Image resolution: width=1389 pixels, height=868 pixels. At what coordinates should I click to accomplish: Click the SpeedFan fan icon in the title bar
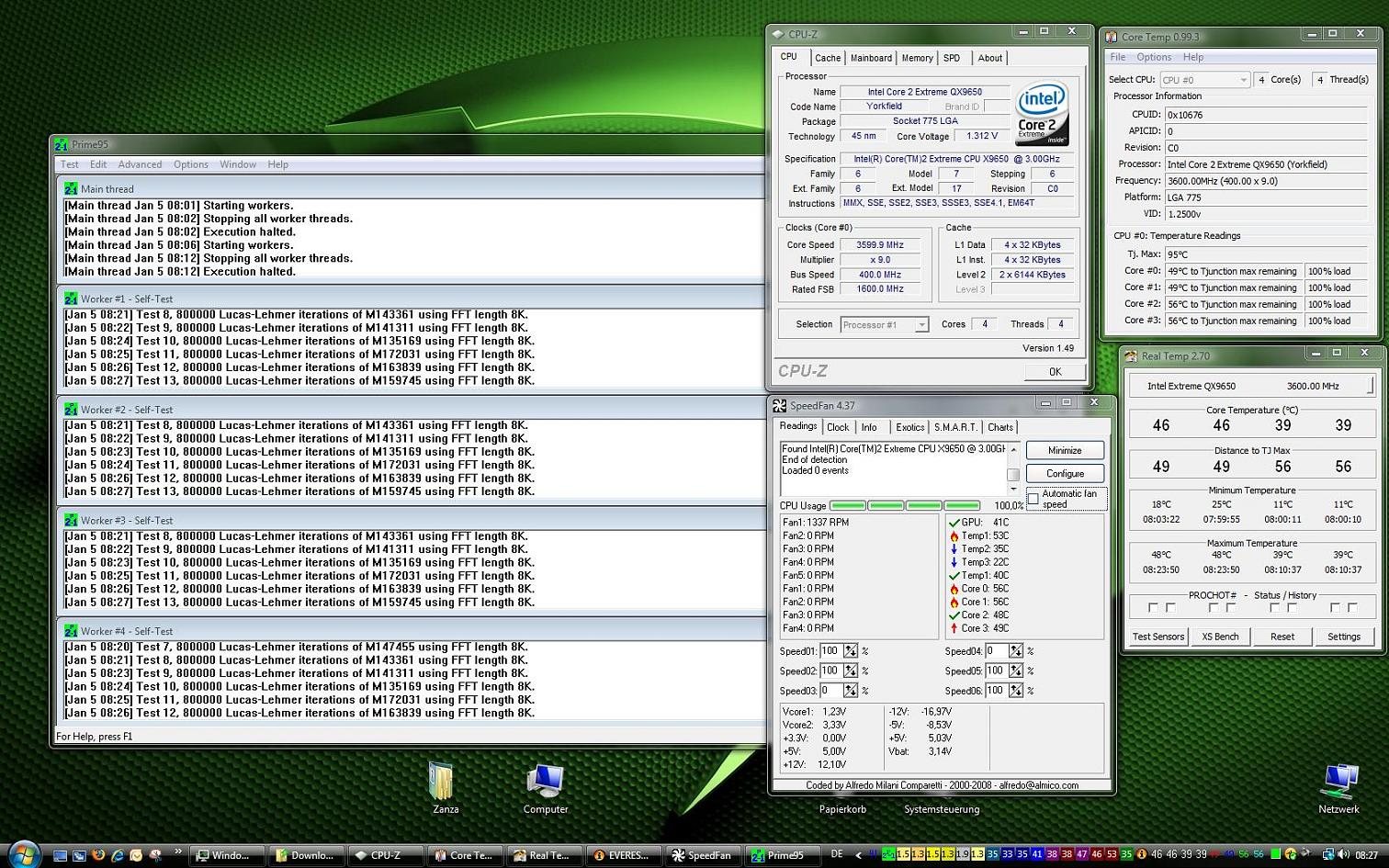tap(779, 406)
